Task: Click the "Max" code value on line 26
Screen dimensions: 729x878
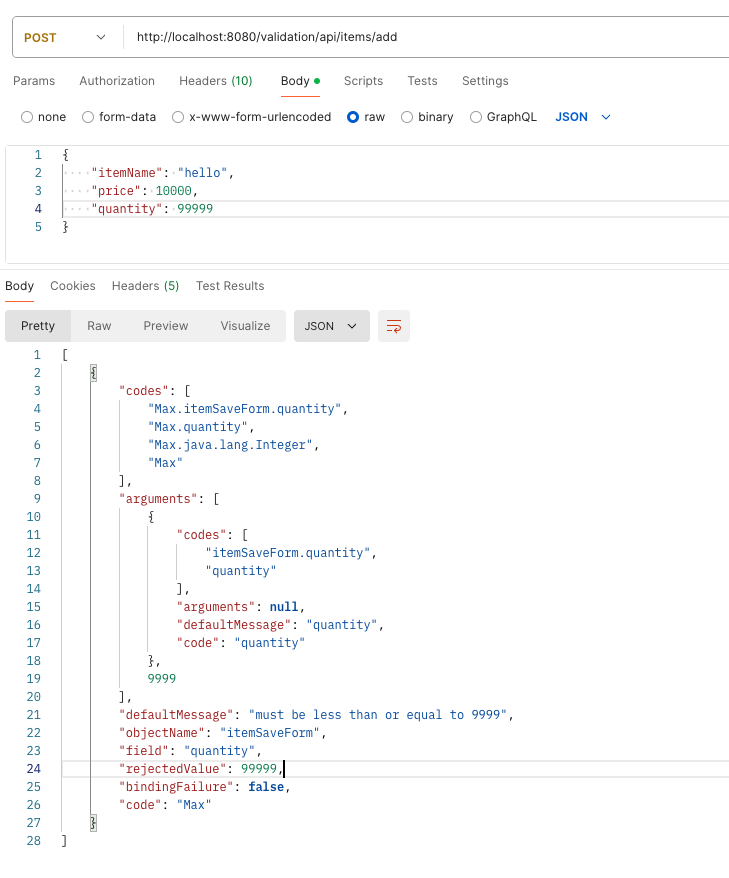Action: (x=194, y=805)
